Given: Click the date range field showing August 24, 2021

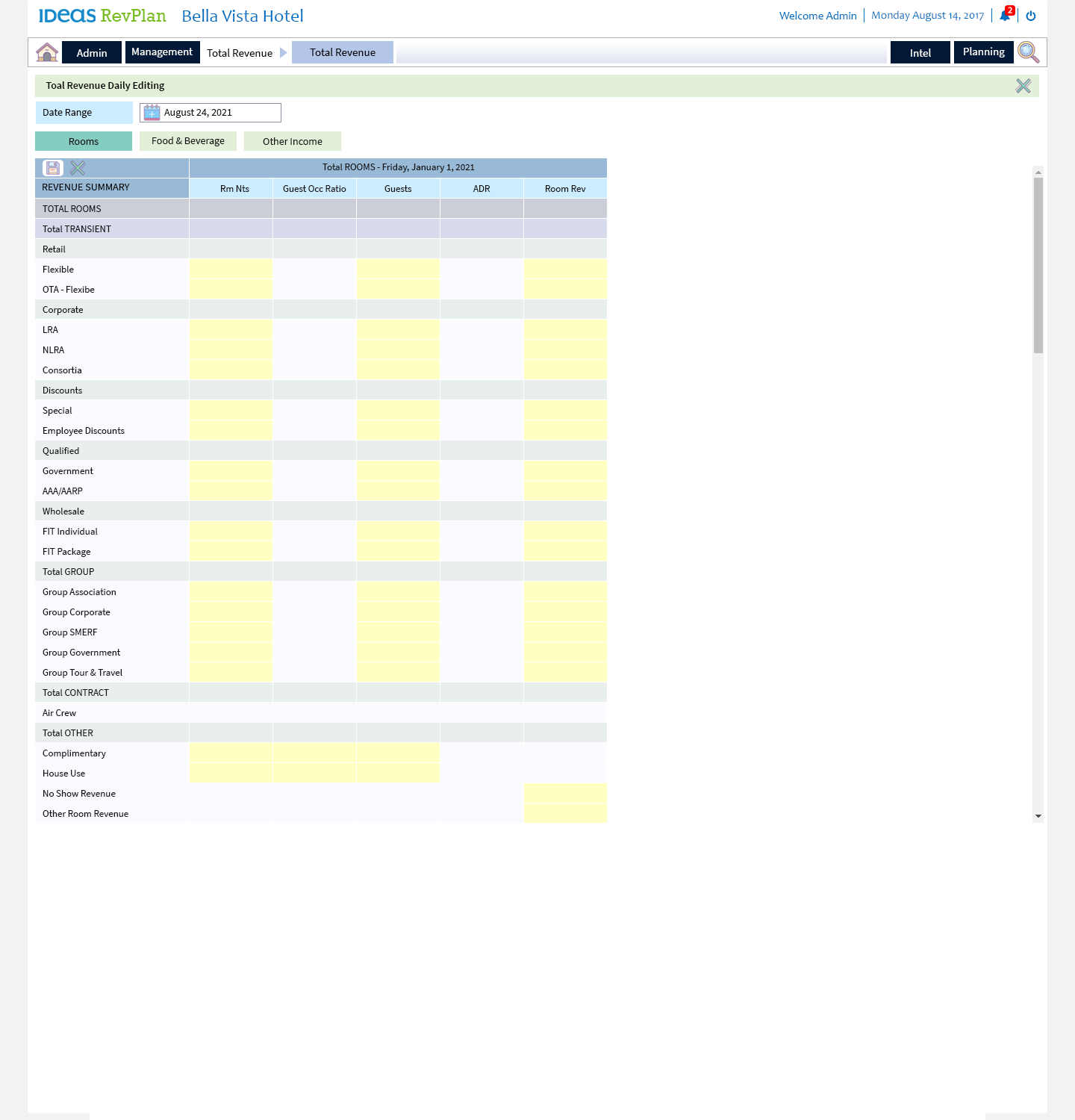Looking at the screenshot, I should pos(220,113).
